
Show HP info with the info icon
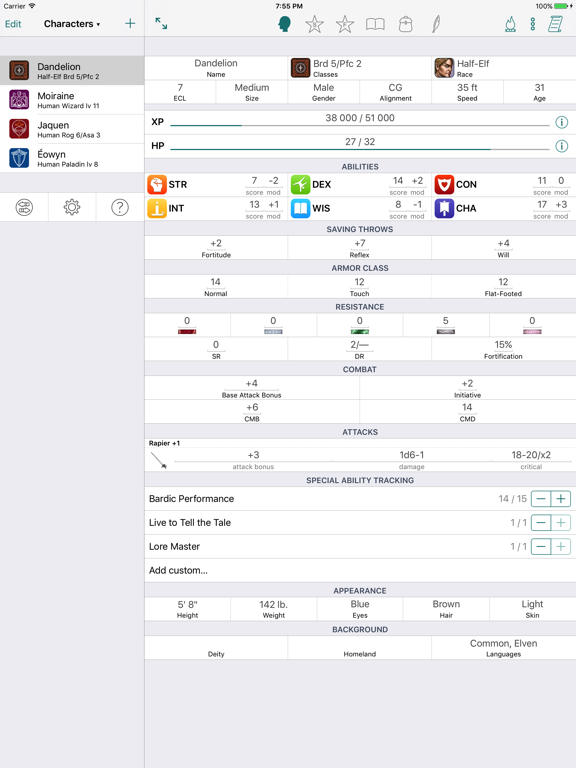(x=562, y=146)
